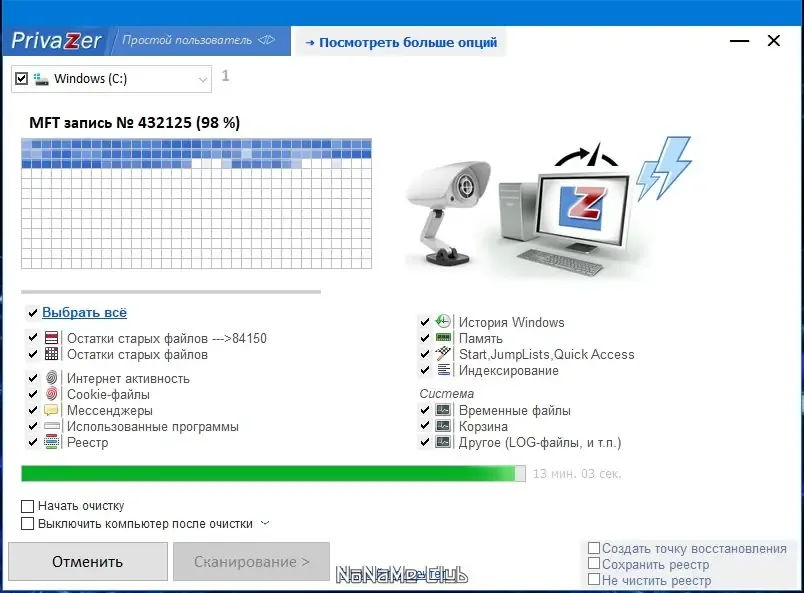Click the История Windows clock icon
This screenshot has width=804, height=593.
pos(443,322)
